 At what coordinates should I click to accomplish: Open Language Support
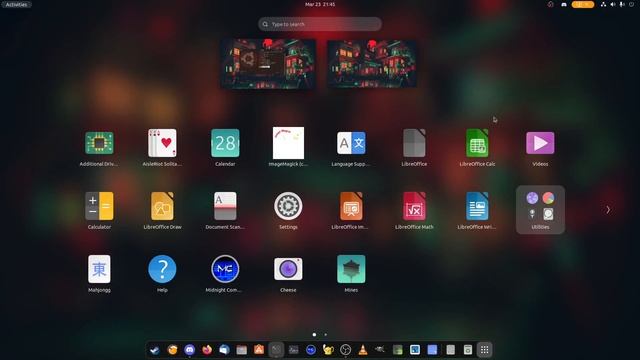(x=351, y=143)
